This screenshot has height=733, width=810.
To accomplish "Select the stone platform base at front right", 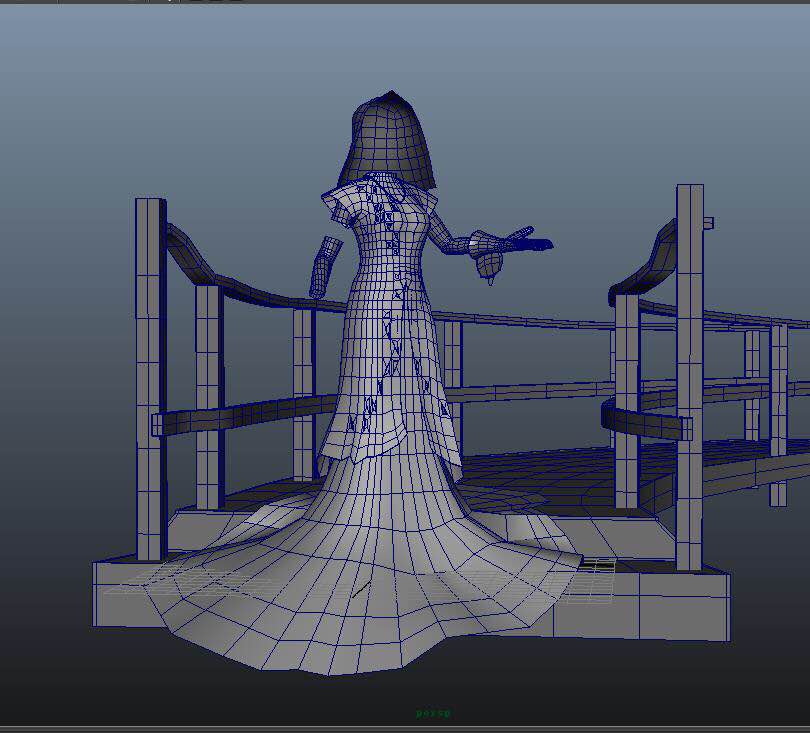I will point(641,604).
